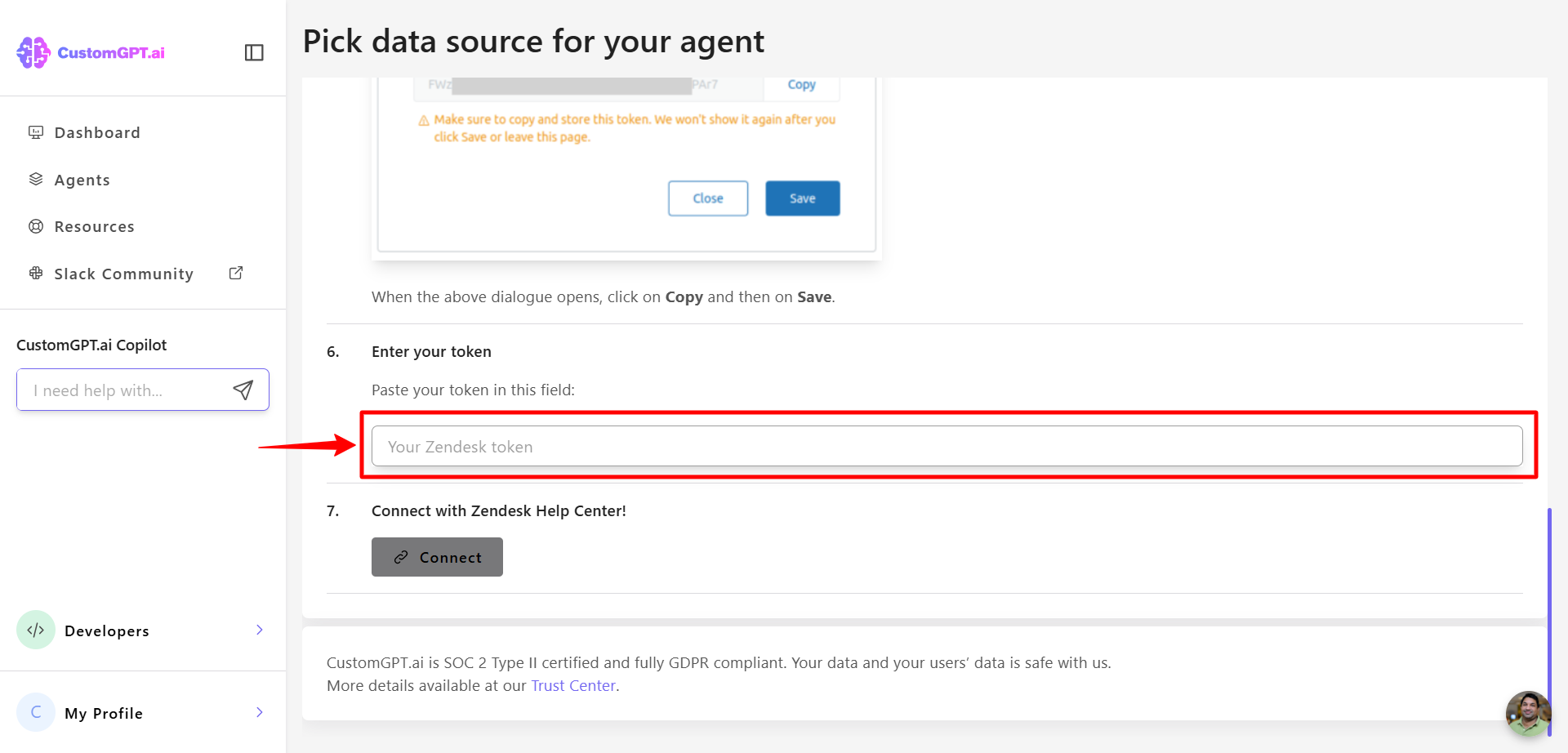Click the Developers code brackets icon

click(x=36, y=630)
